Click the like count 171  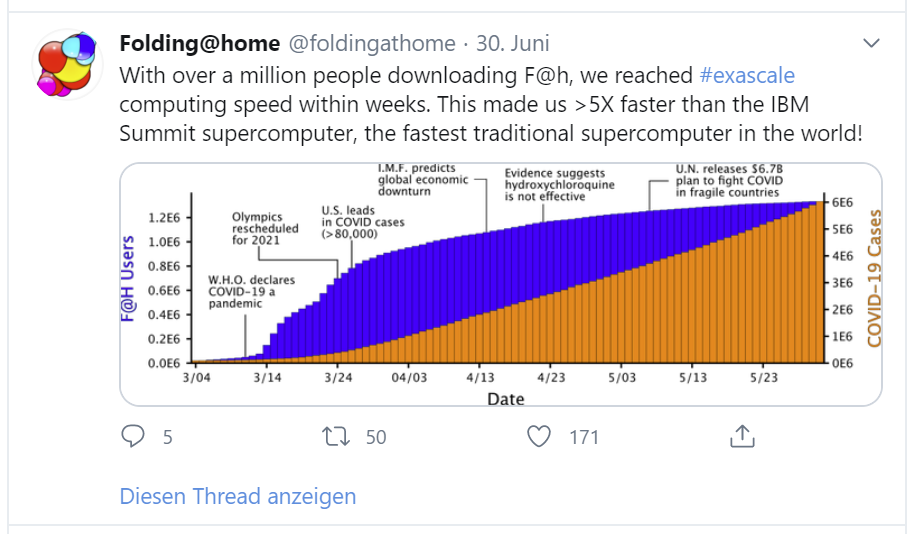pos(584,437)
